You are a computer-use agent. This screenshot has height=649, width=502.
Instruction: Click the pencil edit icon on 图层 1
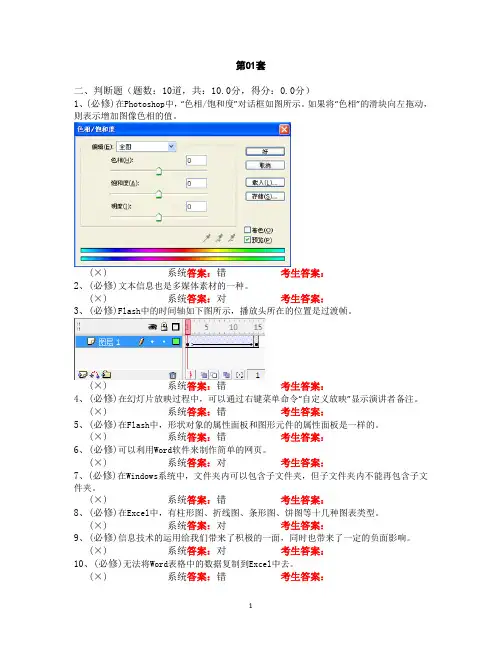[142, 341]
